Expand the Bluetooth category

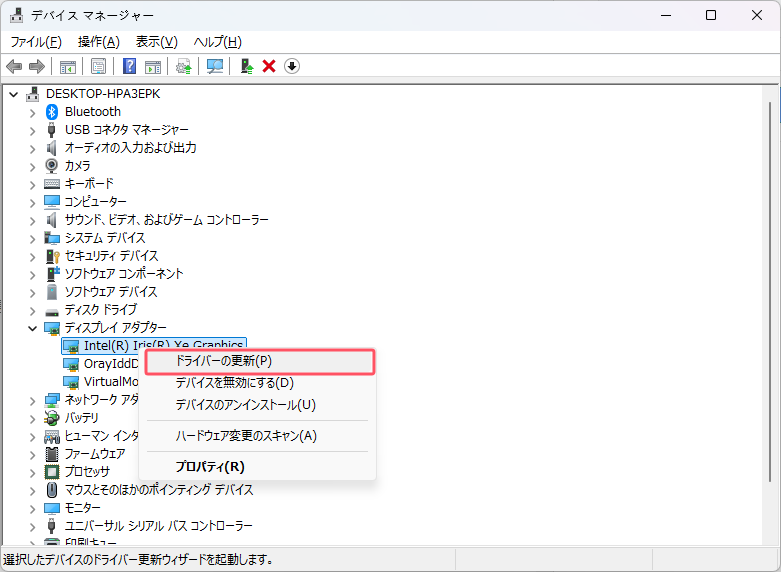tap(32, 113)
